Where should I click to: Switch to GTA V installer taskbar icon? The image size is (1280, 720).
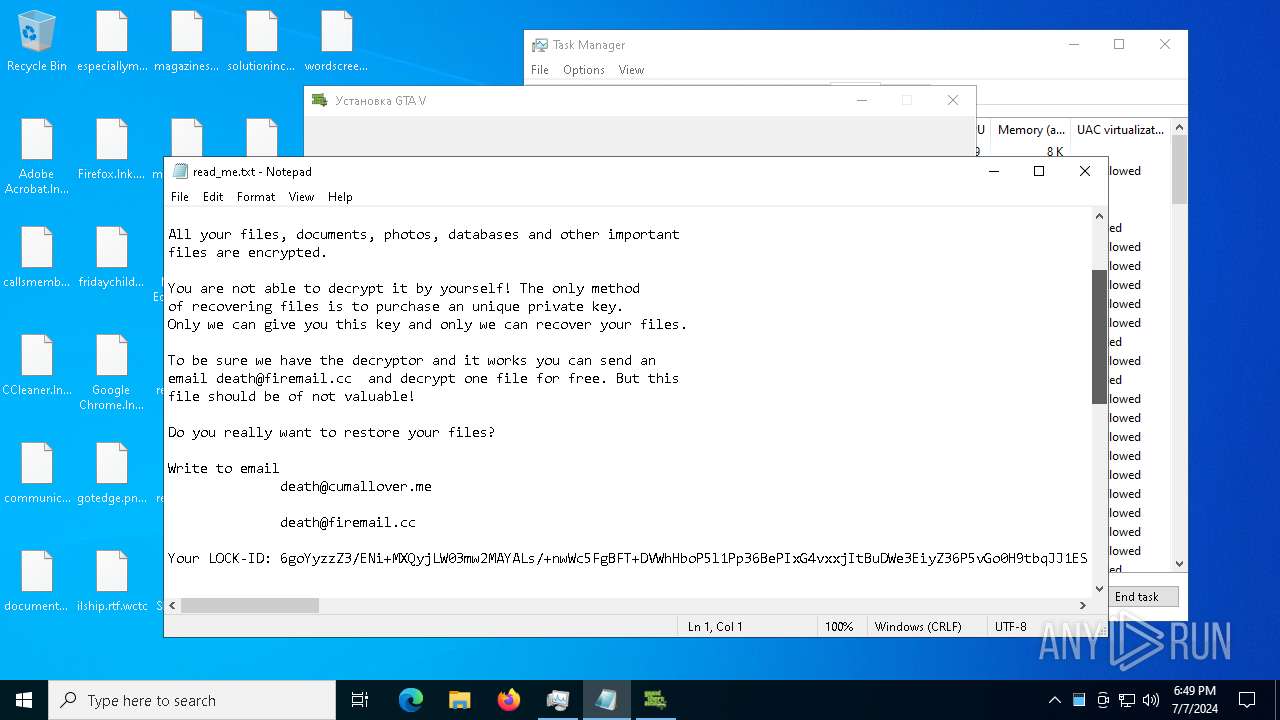656,700
